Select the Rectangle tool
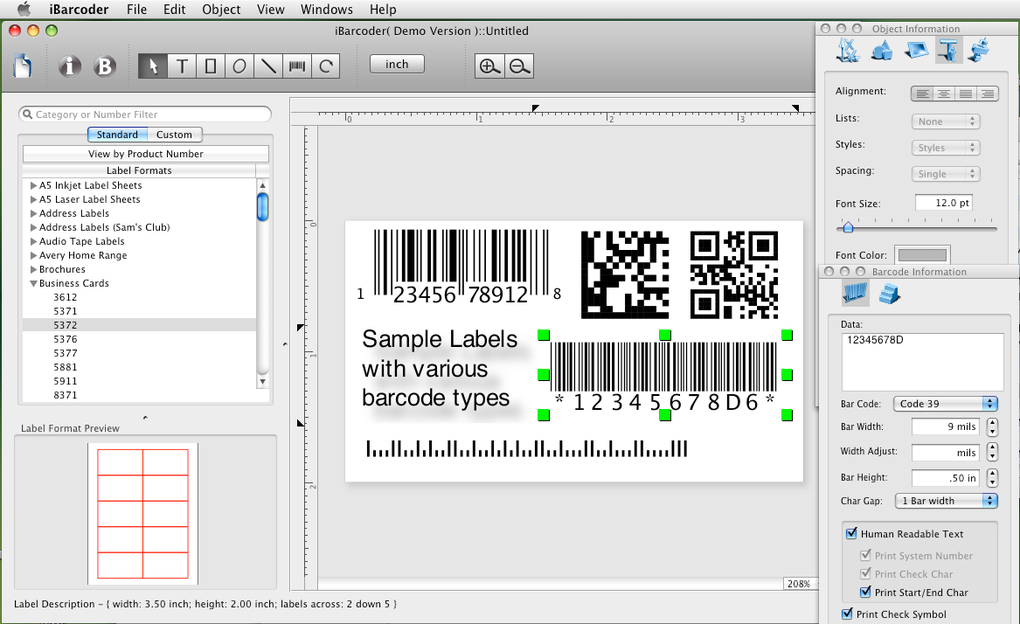The image size is (1020, 624). [x=210, y=66]
